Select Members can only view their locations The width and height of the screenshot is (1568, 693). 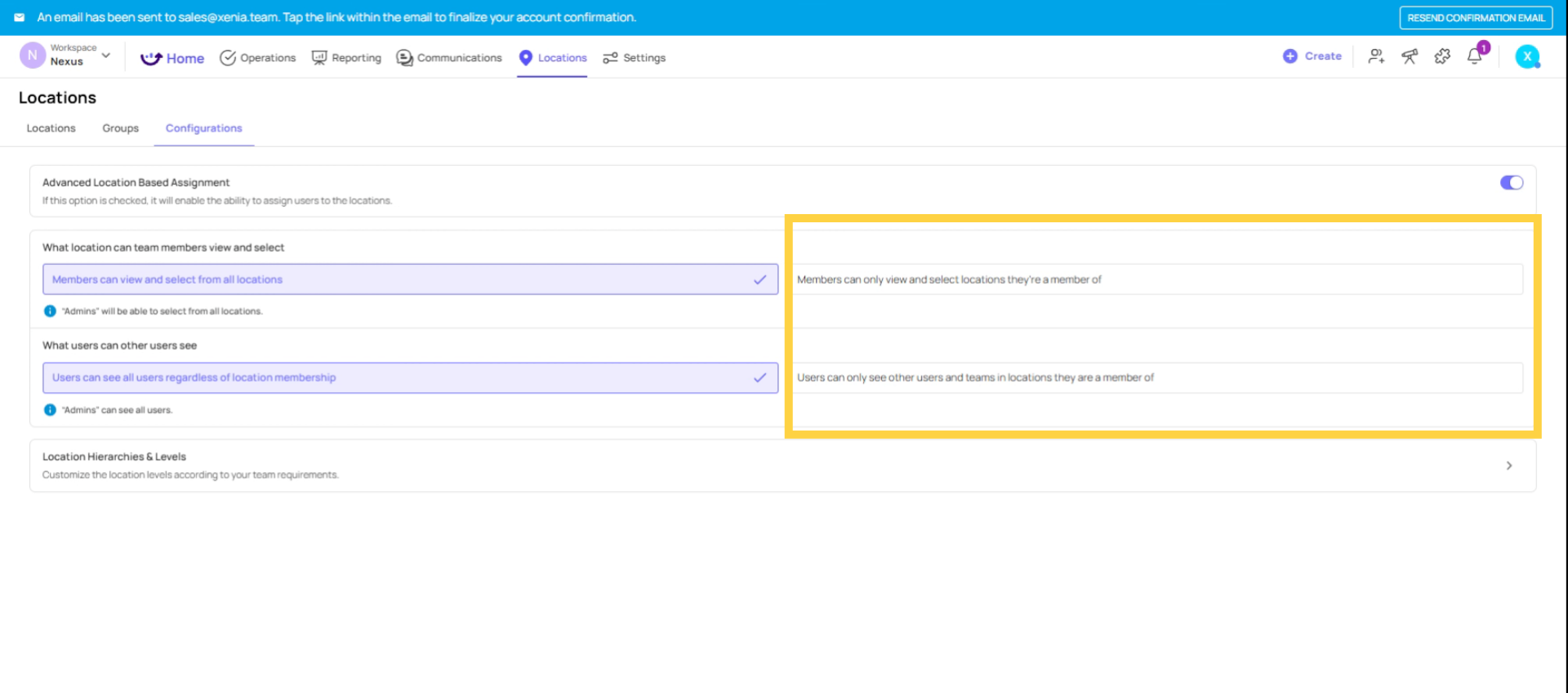pyautogui.click(x=1157, y=279)
